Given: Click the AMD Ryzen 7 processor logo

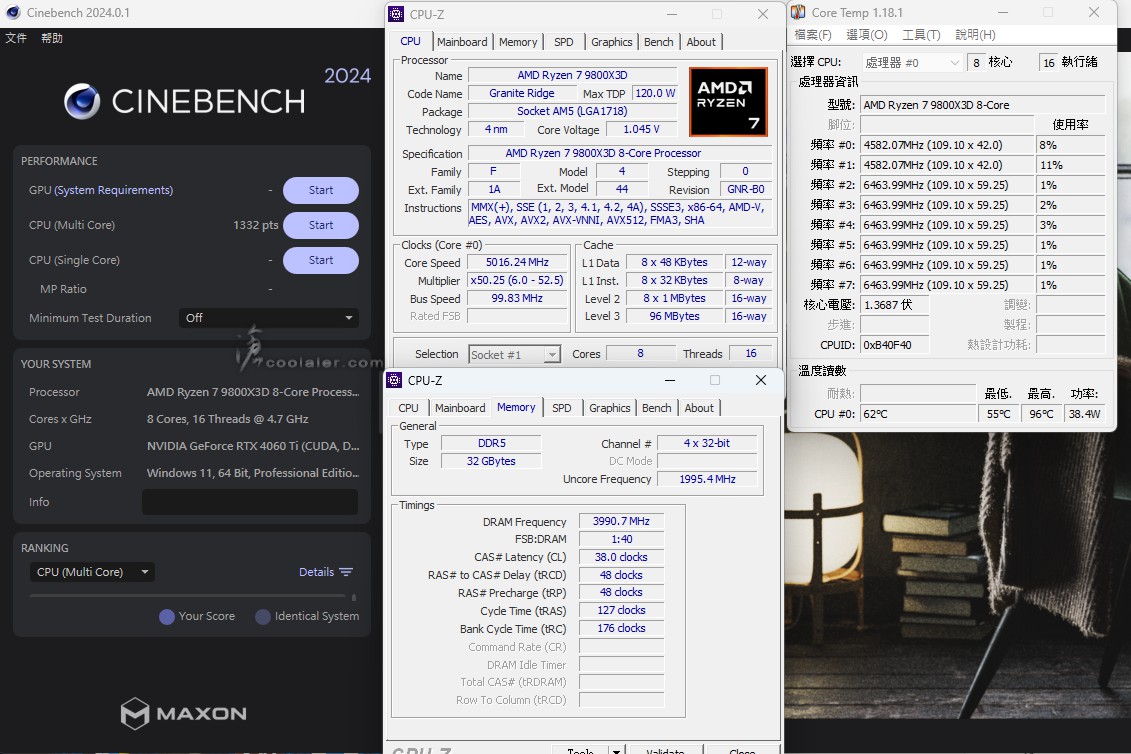Looking at the screenshot, I should [728, 102].
